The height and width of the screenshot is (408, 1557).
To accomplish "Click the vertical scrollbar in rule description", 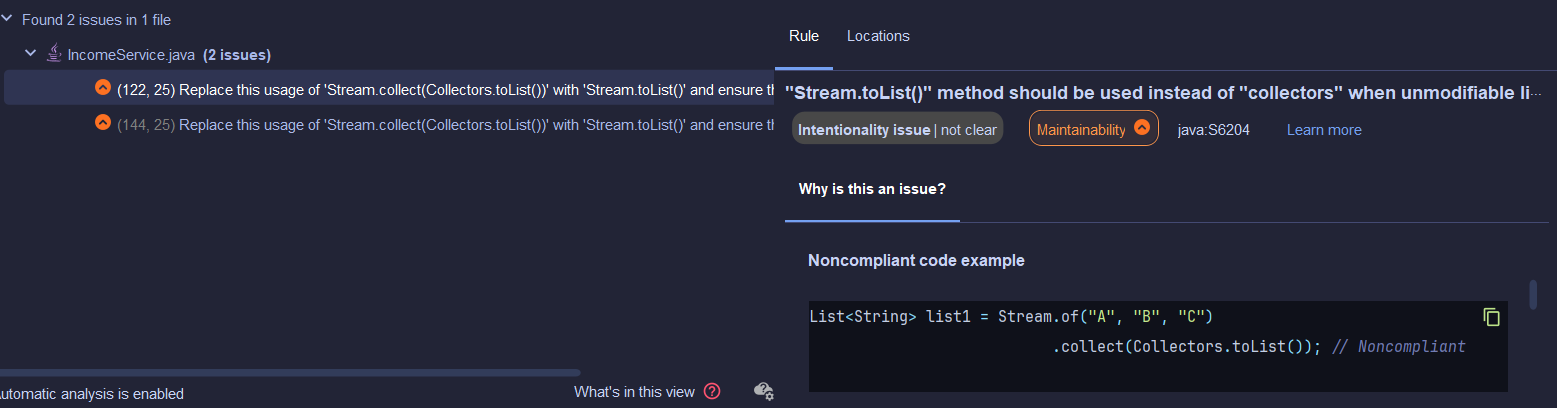I will pos(1532,295).
